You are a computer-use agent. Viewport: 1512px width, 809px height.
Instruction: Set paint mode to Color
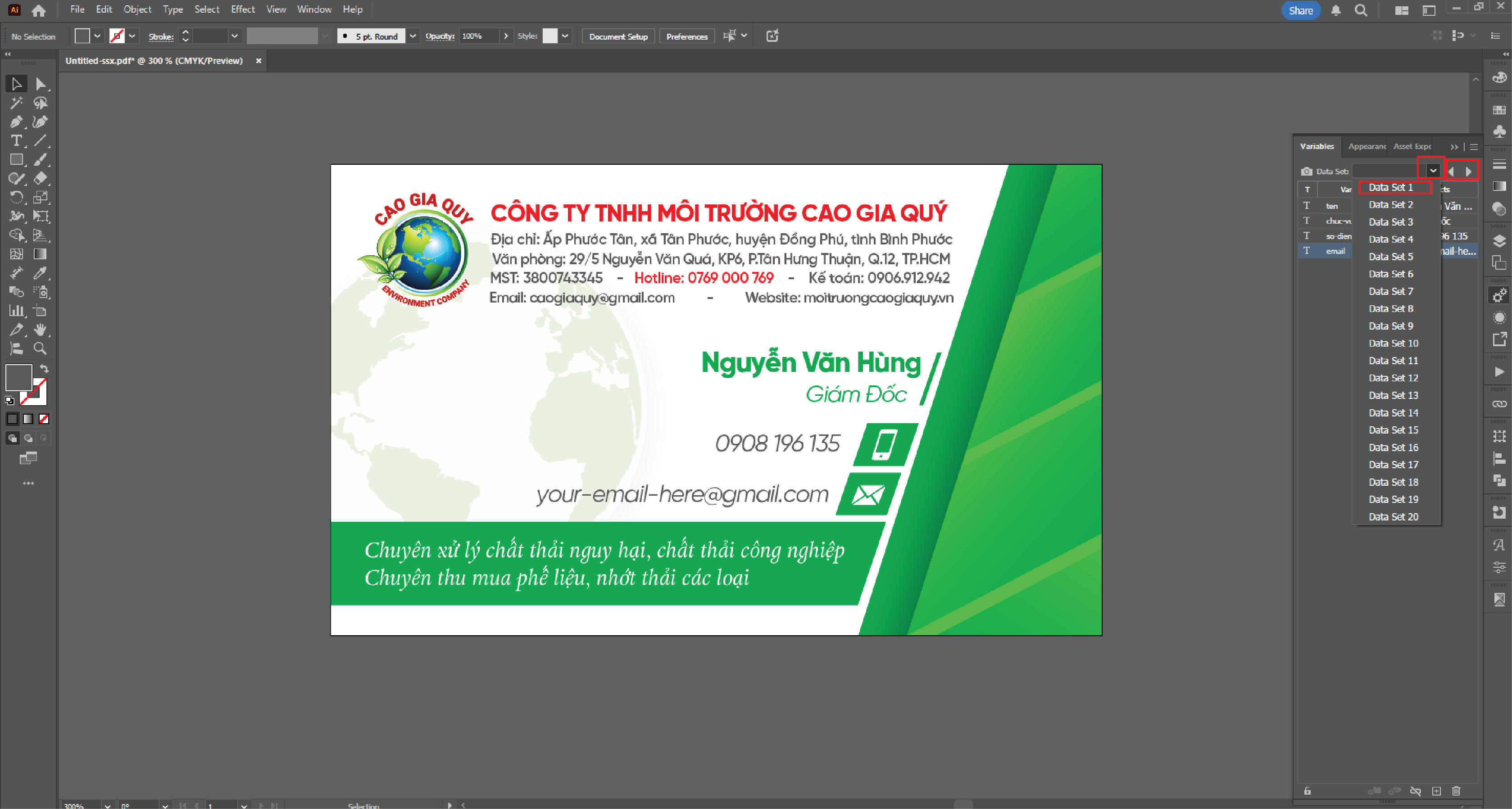(12, 419)
